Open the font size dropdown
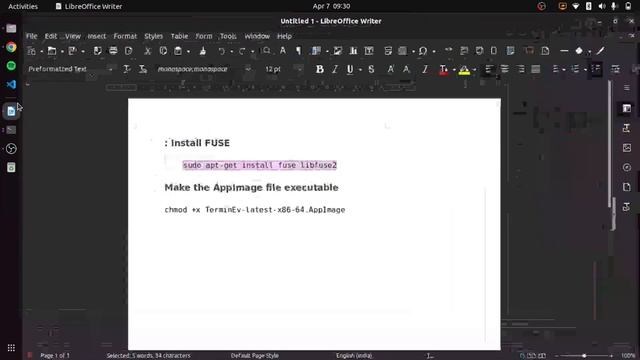Screen dimensions: 640x360 coord(299,69)
